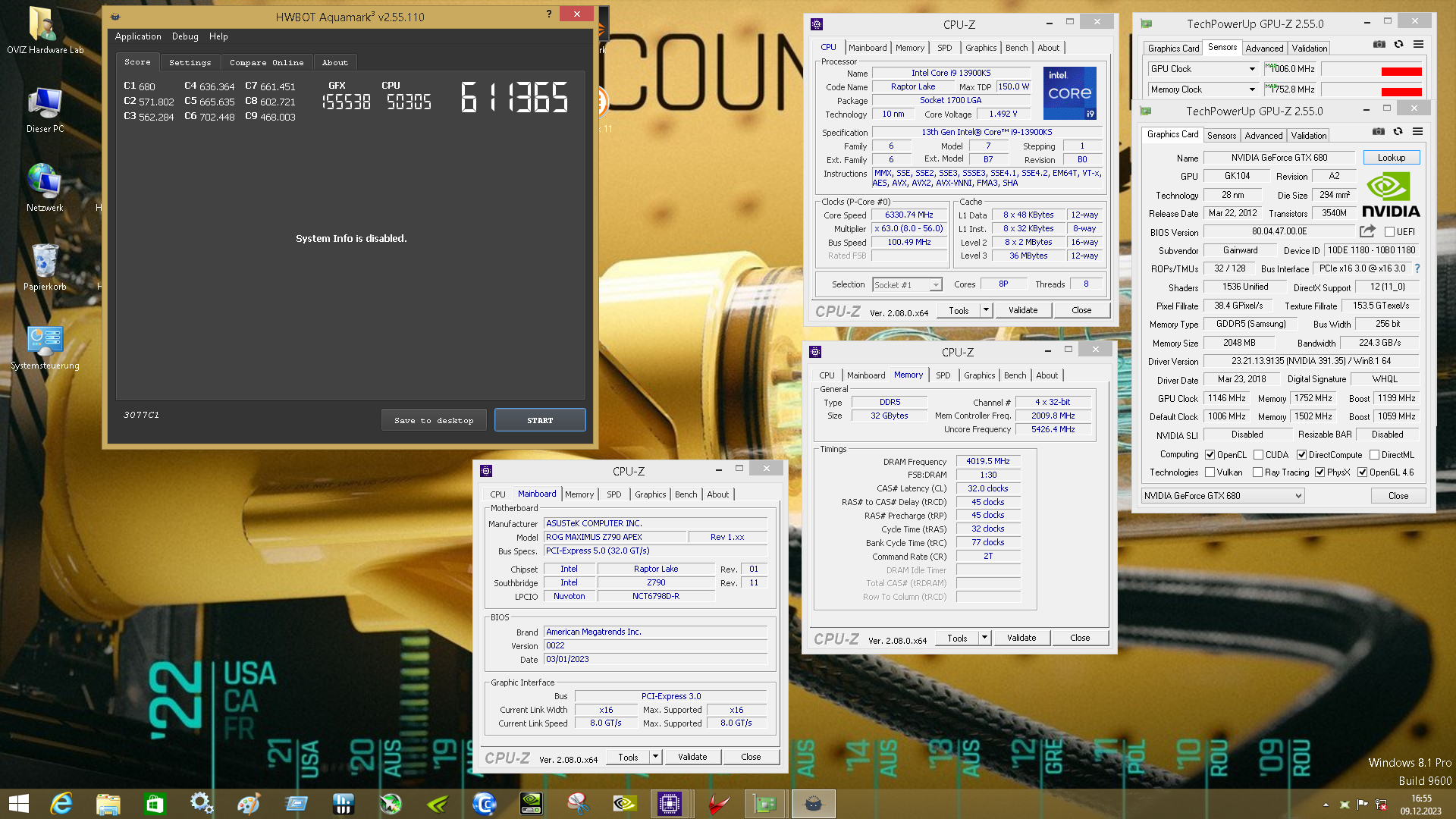Toggle the OpenCL checkbox
1456x819 pixels.
coord(1210,455)
